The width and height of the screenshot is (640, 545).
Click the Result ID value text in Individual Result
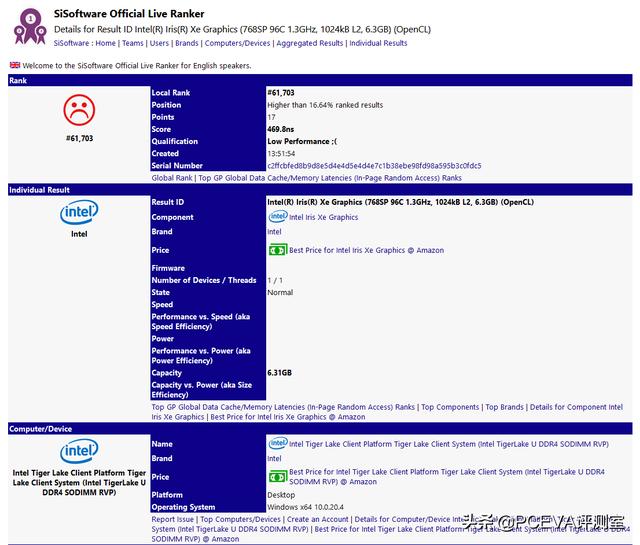pos(400,202)
